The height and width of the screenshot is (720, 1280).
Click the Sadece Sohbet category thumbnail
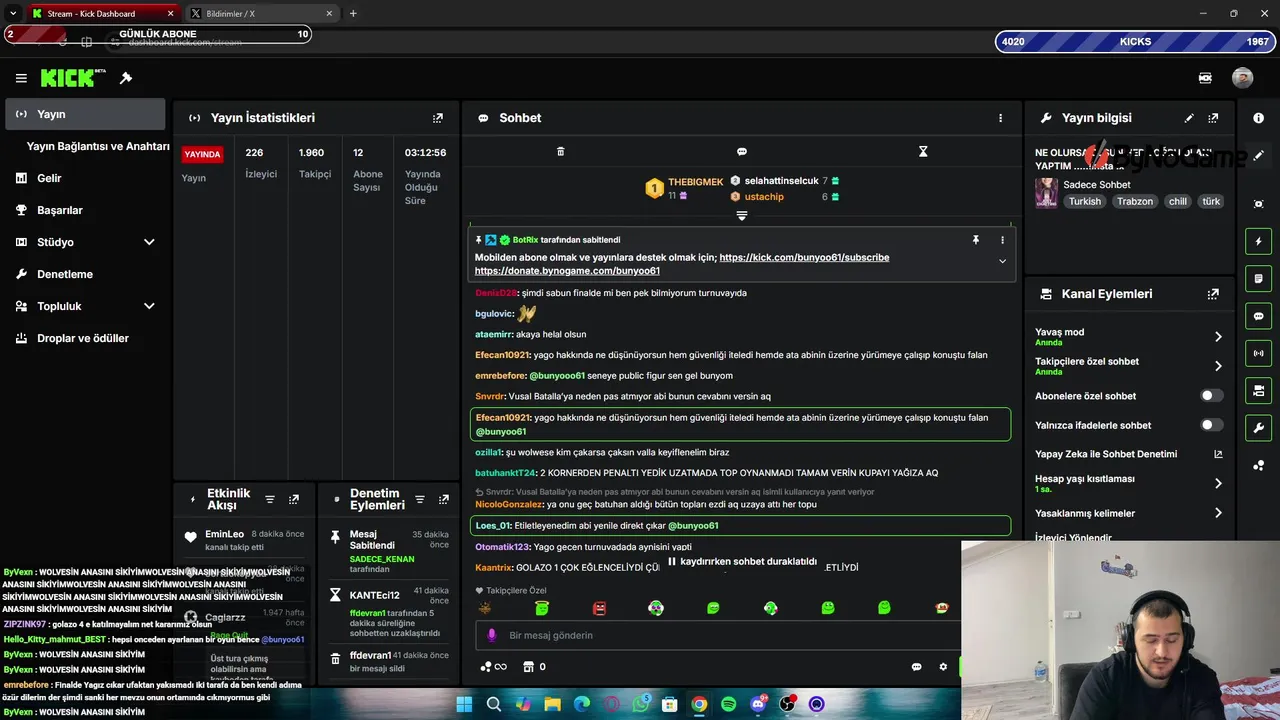point(1046,193)
